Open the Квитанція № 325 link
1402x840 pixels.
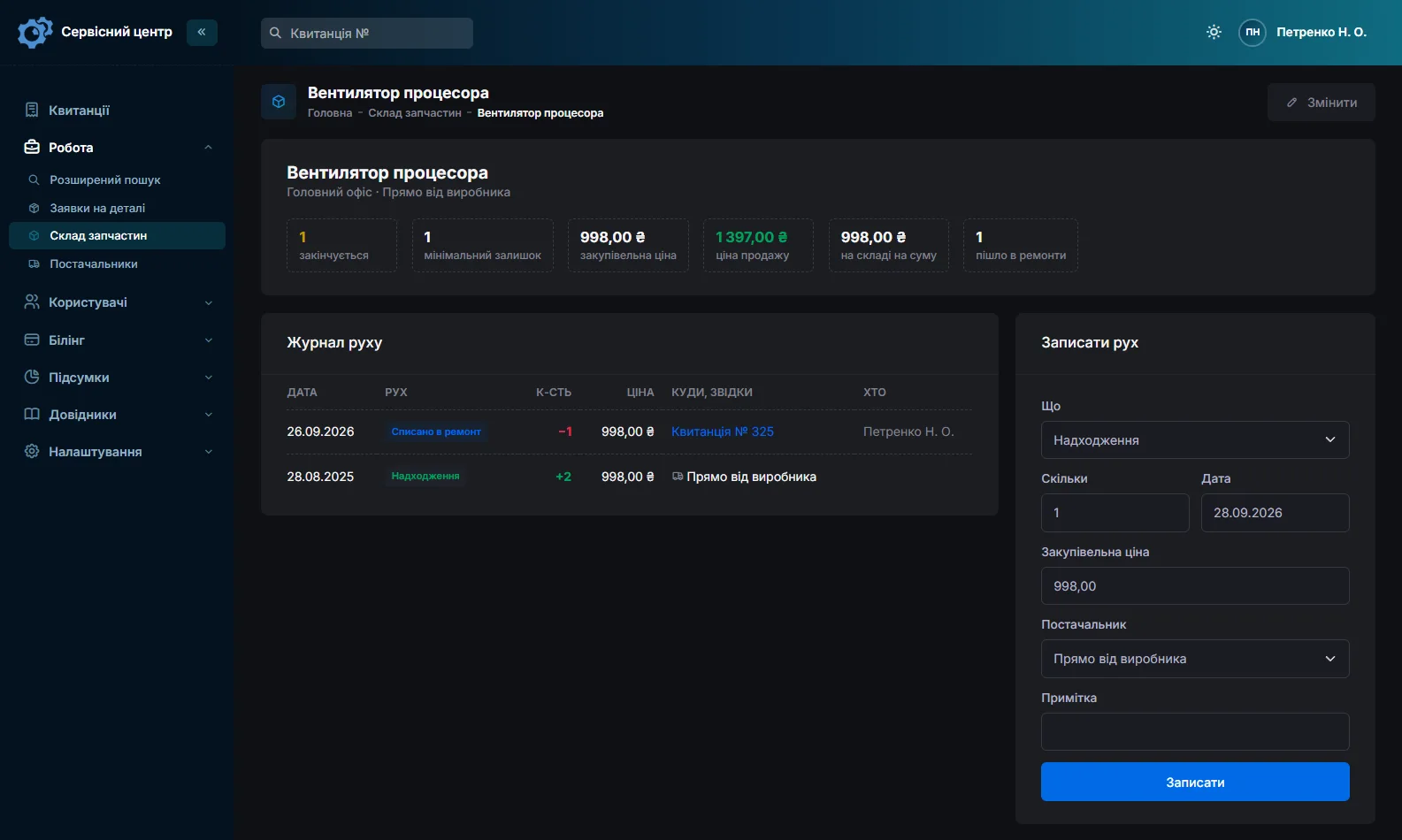(x=723, y=431)
